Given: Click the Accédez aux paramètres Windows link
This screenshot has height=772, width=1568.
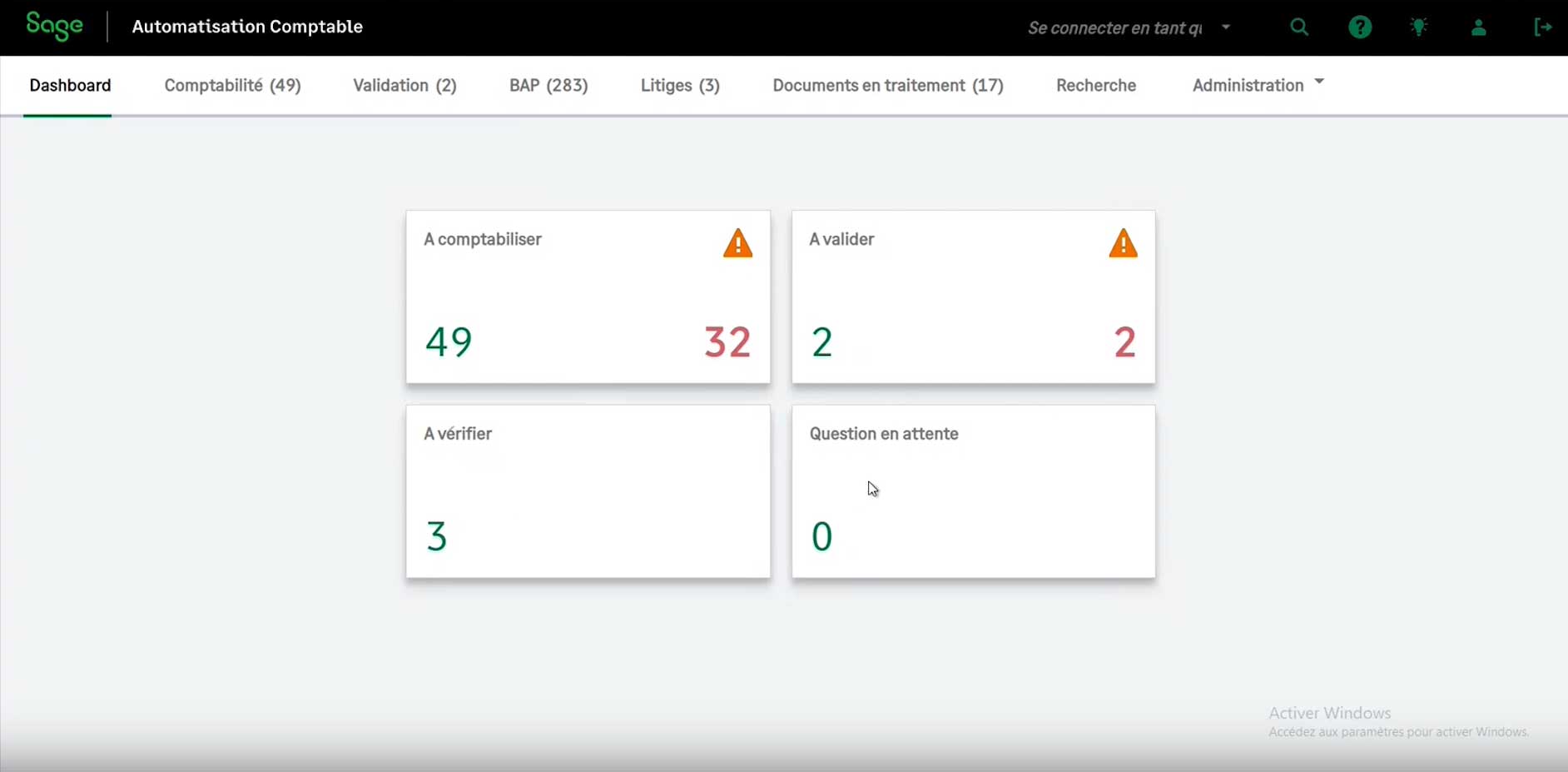Looking at the screenshot, I should click(1398, 733).
